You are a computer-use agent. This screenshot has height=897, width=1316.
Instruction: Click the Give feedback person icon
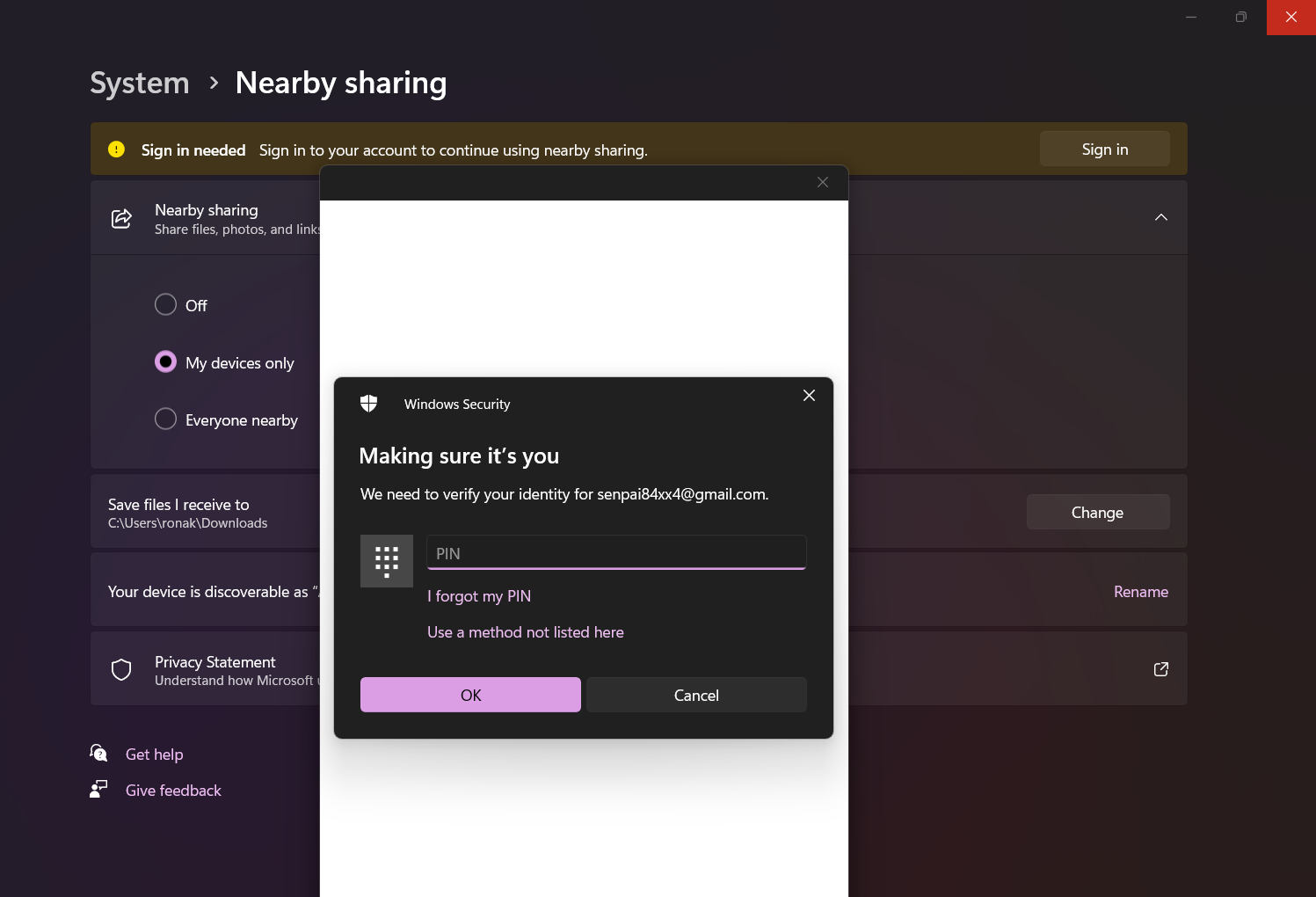click(x=98, y=789)
